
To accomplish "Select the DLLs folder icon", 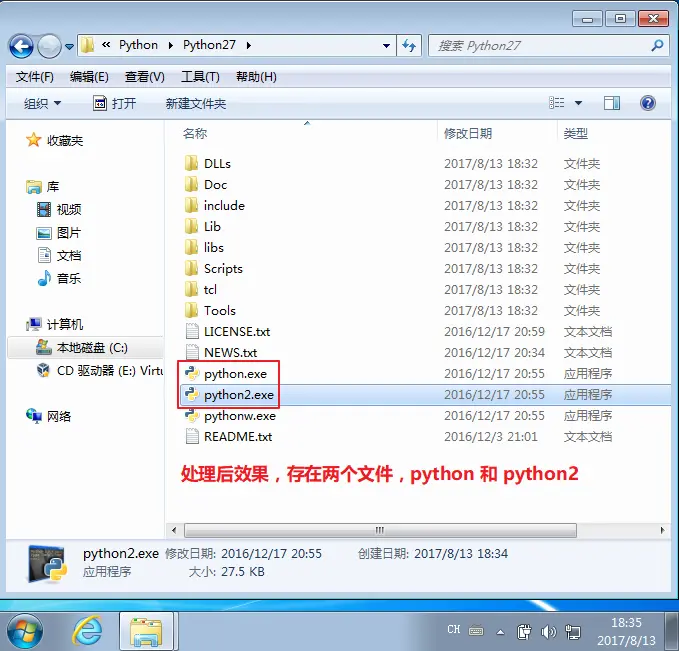I will (x=191, y=163).
